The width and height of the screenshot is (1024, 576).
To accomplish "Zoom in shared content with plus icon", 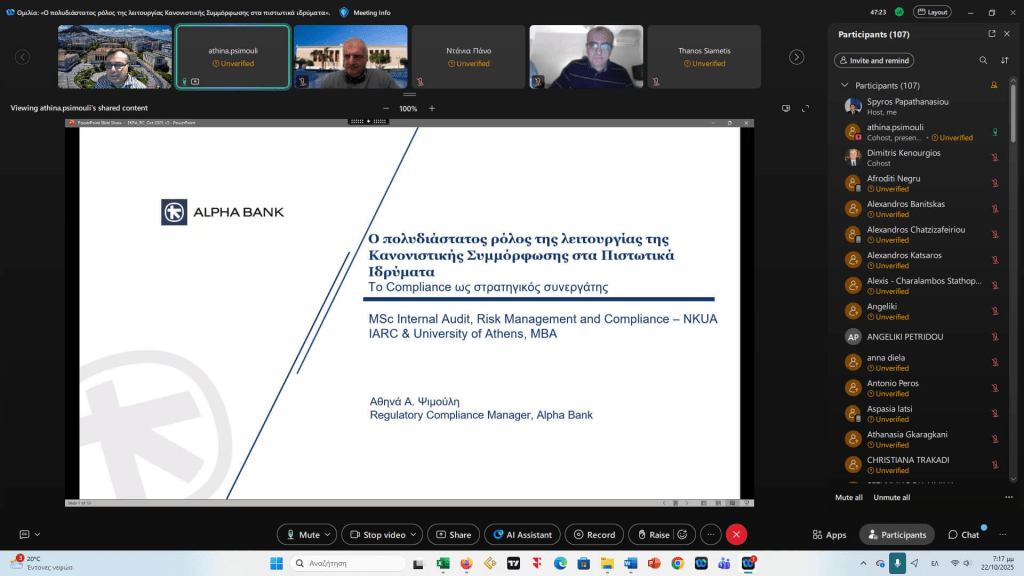I will click(432, 108).
